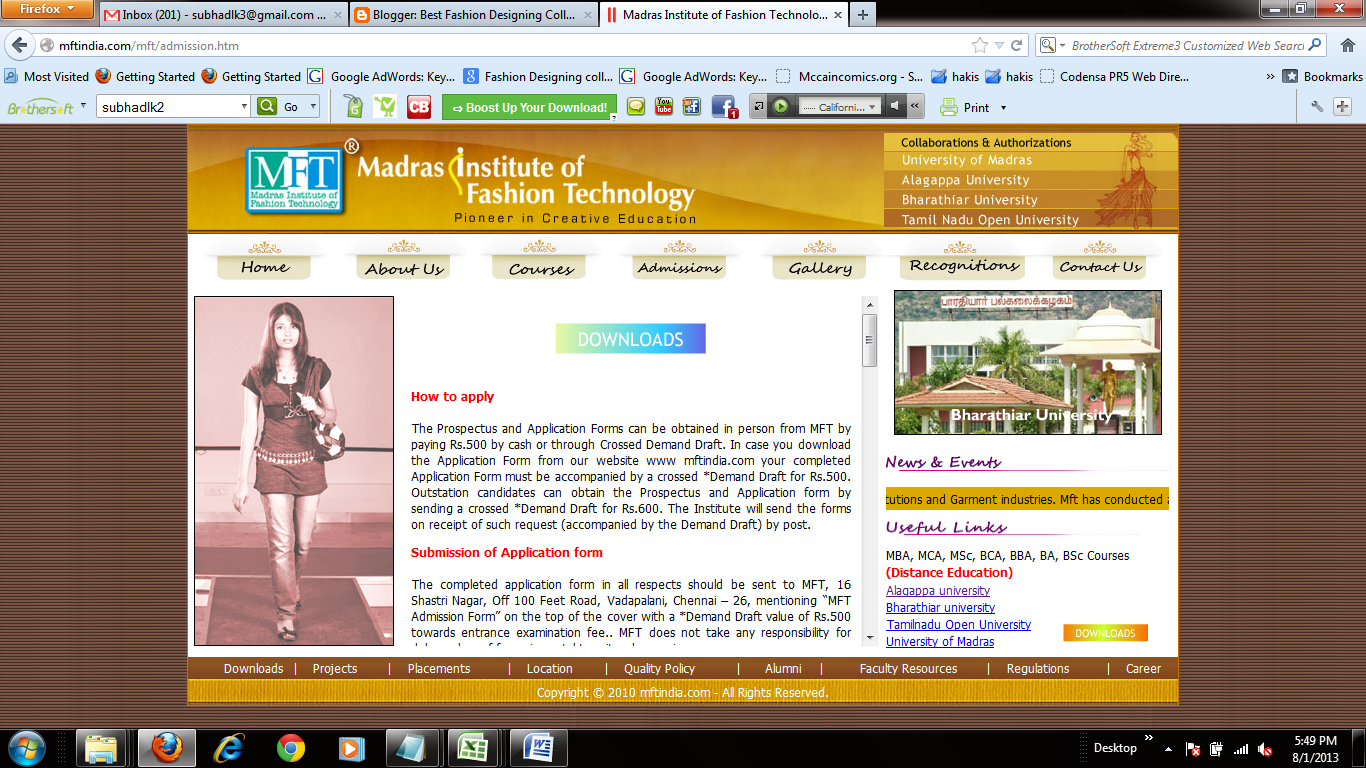Open Windows Explorer from taskbar

101,747
